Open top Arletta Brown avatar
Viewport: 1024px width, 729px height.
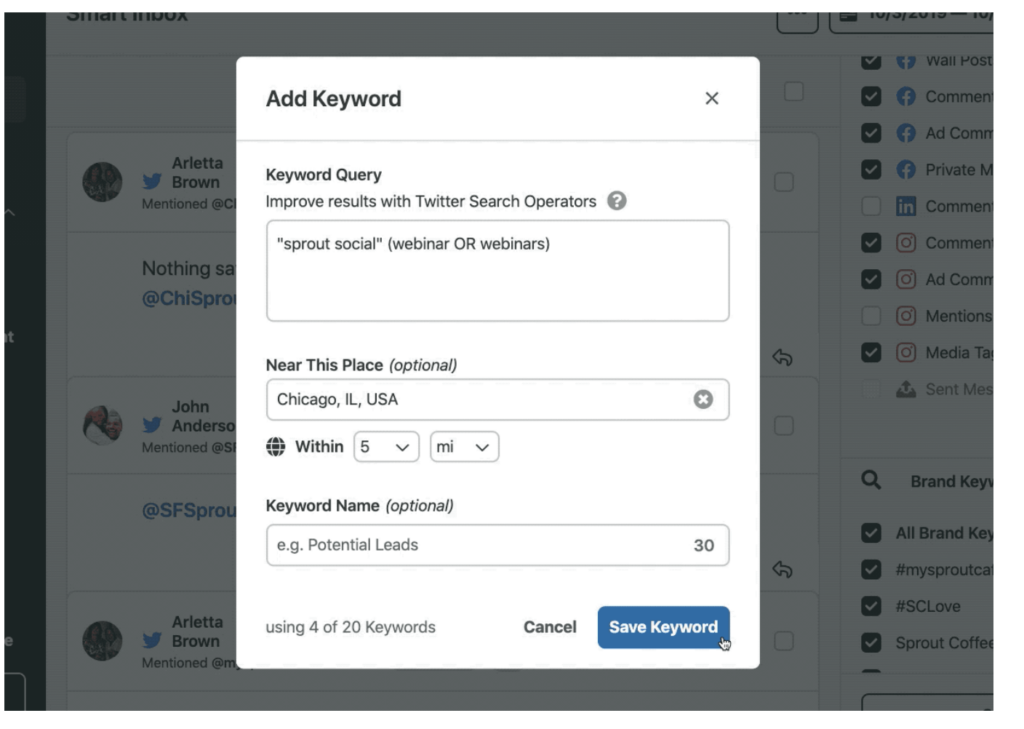(x=103, y=182)
